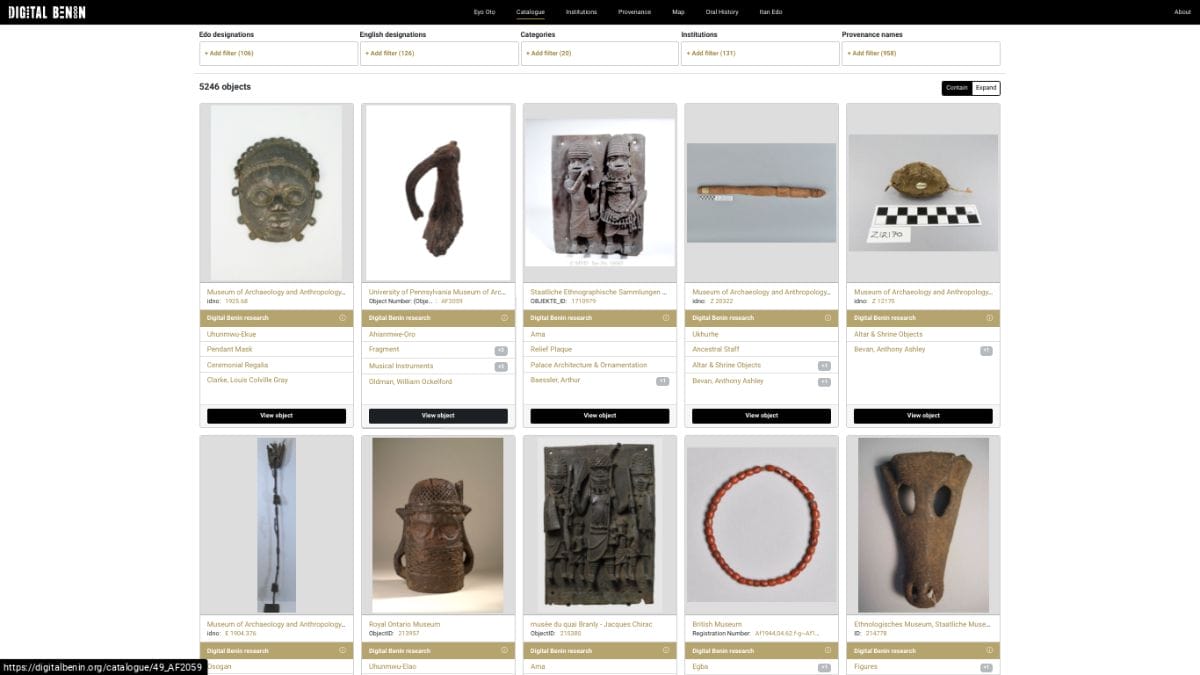Click info icon on musée du quai Branly card
1200x675 pixels.
coord(666,650)
